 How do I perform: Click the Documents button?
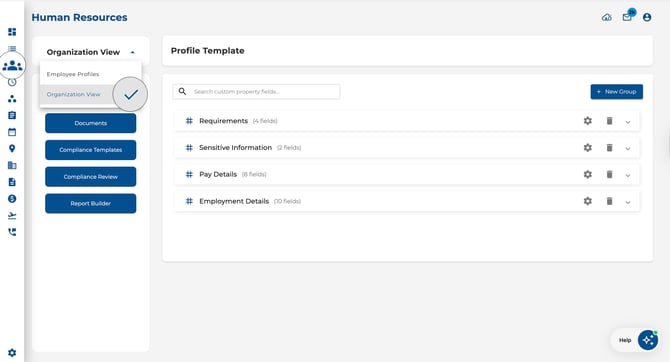pyautogui.click(x=91, y=123)
